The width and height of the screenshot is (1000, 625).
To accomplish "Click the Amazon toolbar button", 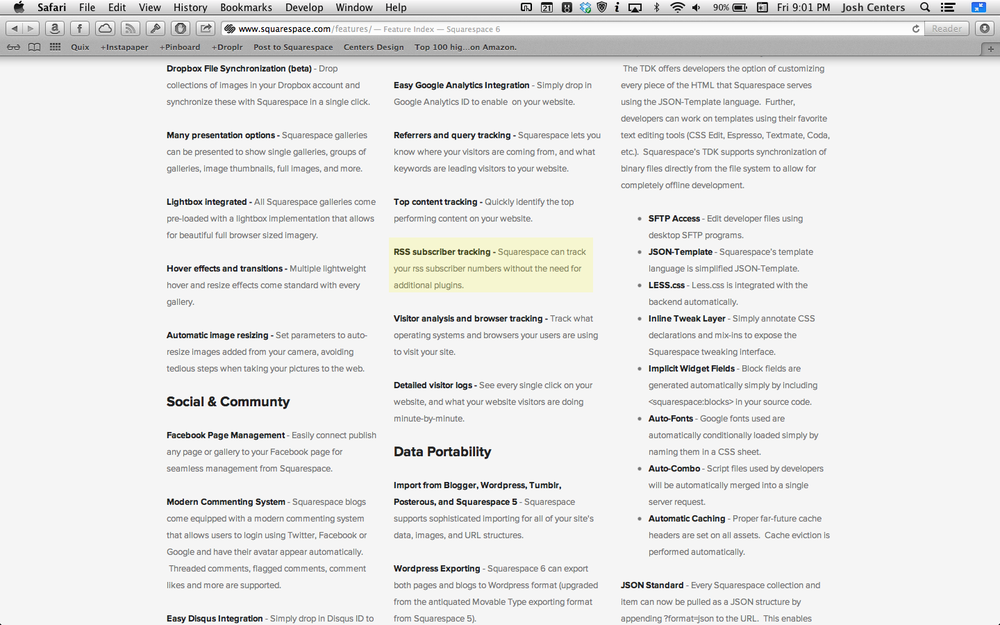I will (x=53, y=28).
